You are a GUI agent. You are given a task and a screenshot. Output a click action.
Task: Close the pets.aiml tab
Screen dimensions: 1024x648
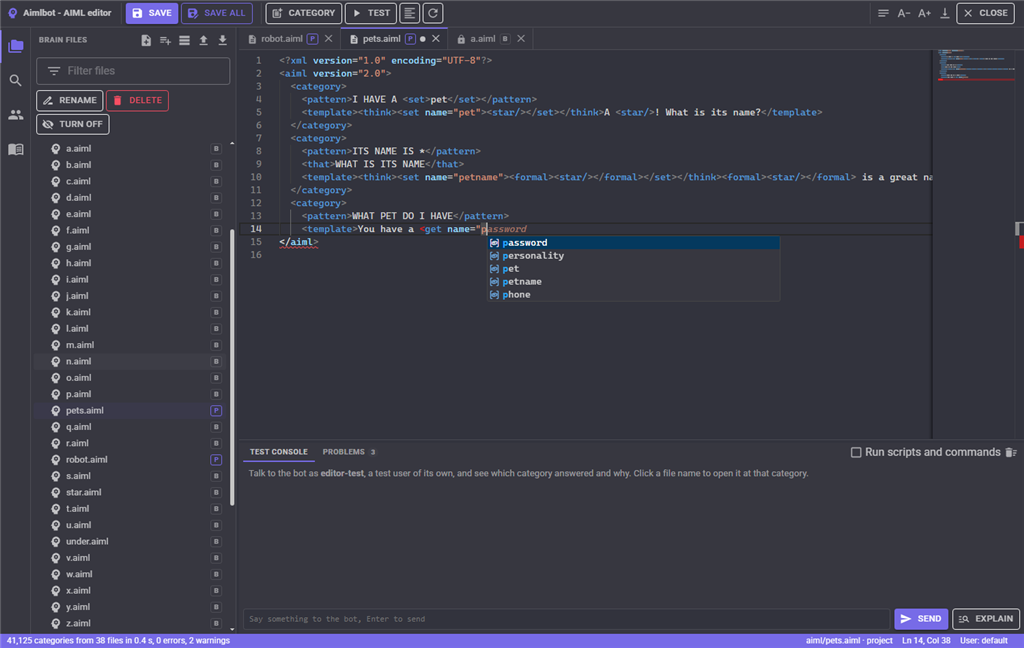tap(436, 39)
